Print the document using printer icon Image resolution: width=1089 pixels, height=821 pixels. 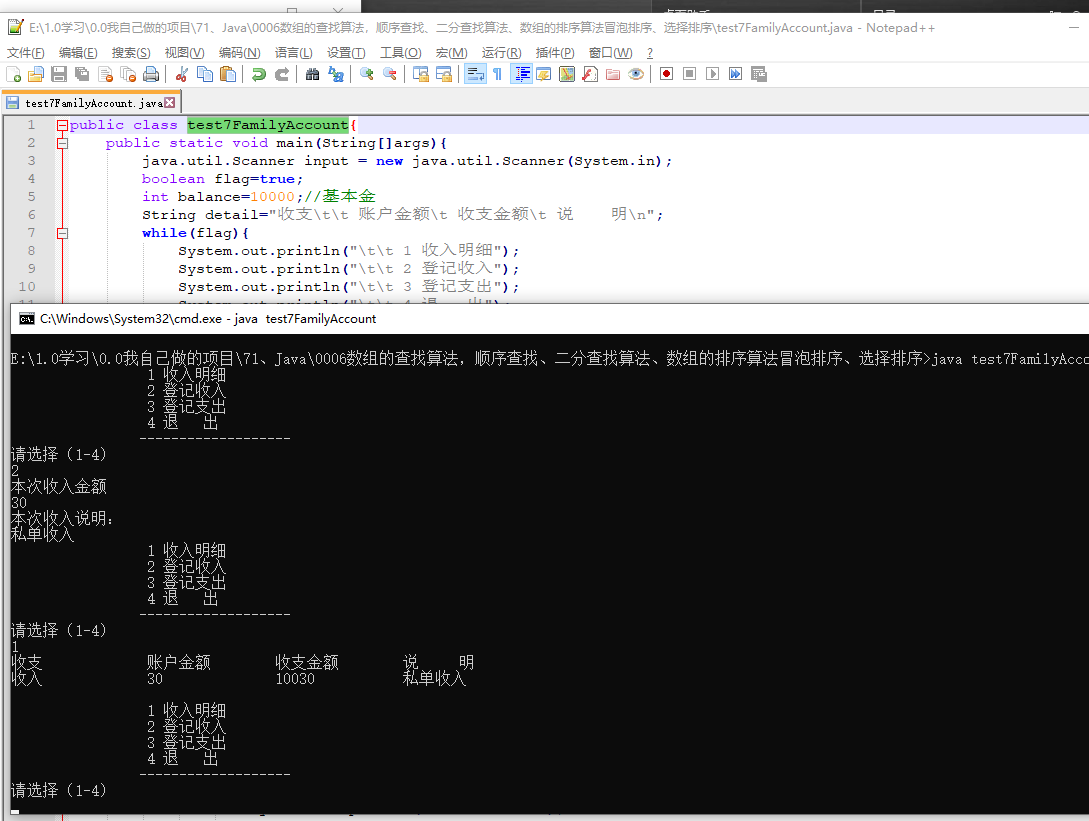point(151,74)
